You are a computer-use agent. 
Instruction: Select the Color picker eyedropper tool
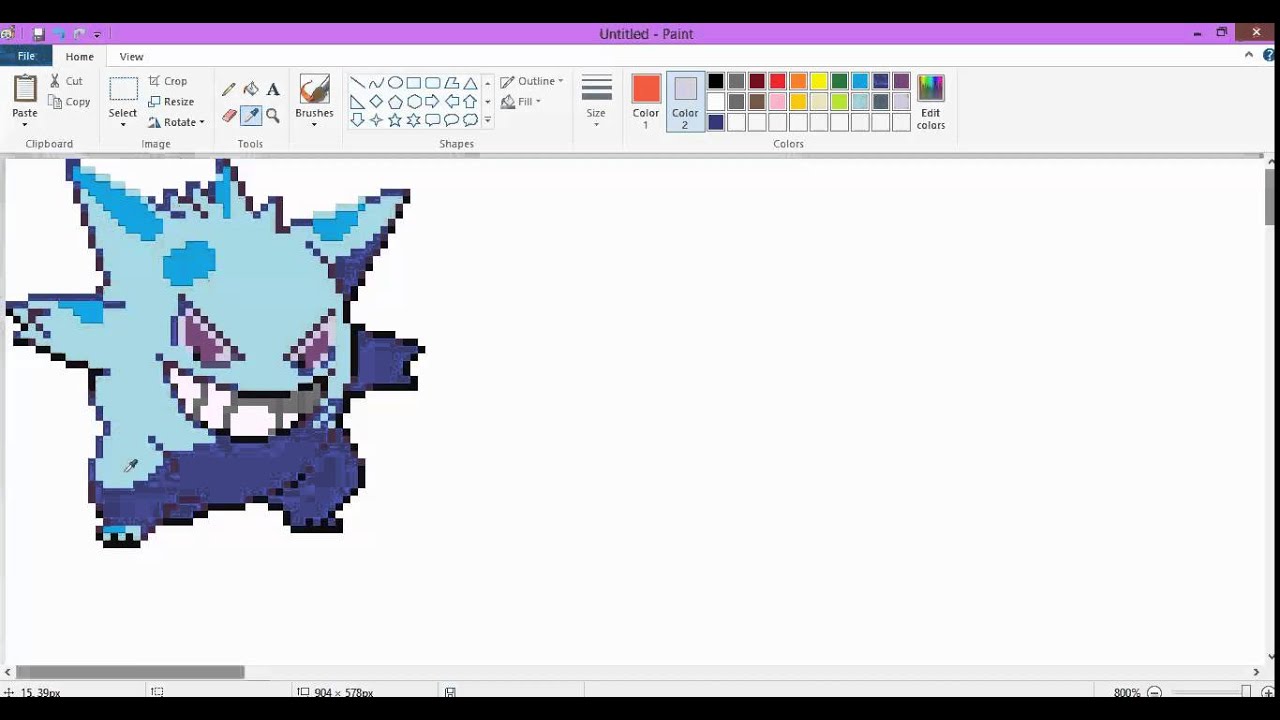[x=251, y=116]
